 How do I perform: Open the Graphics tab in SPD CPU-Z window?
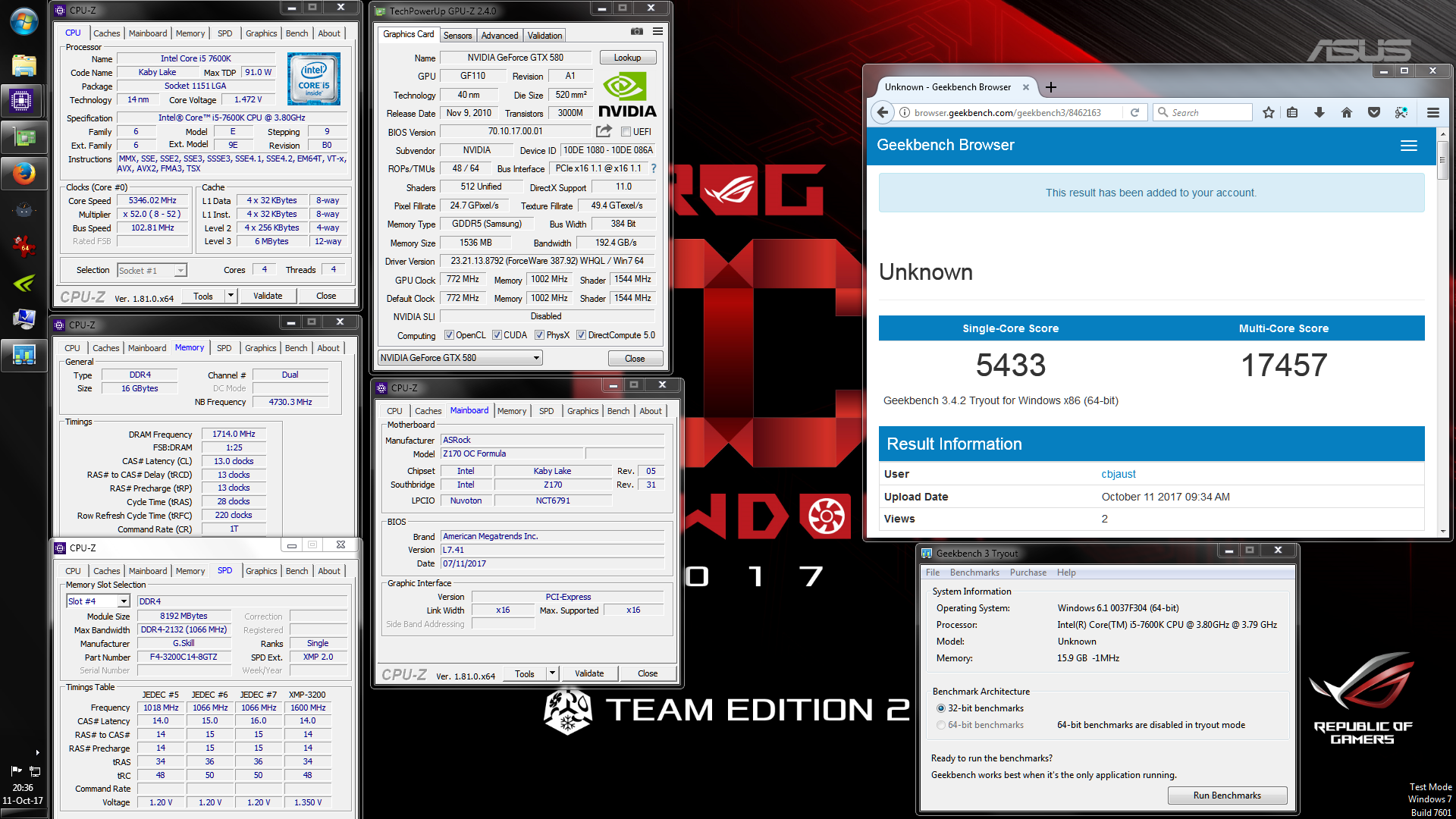click(x=262, y=571)
